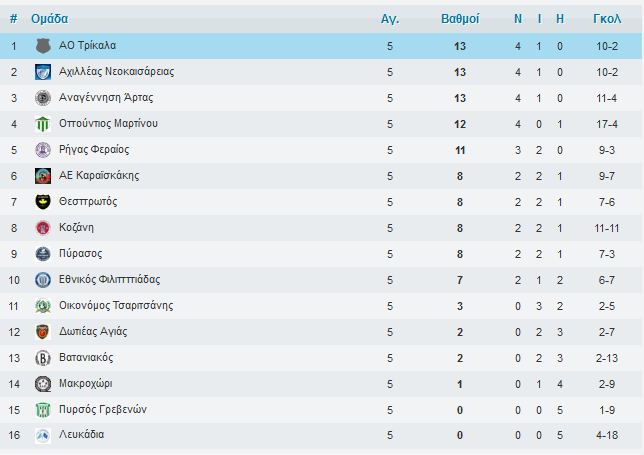Open the Λευκάδια team page link

point(82,434)
